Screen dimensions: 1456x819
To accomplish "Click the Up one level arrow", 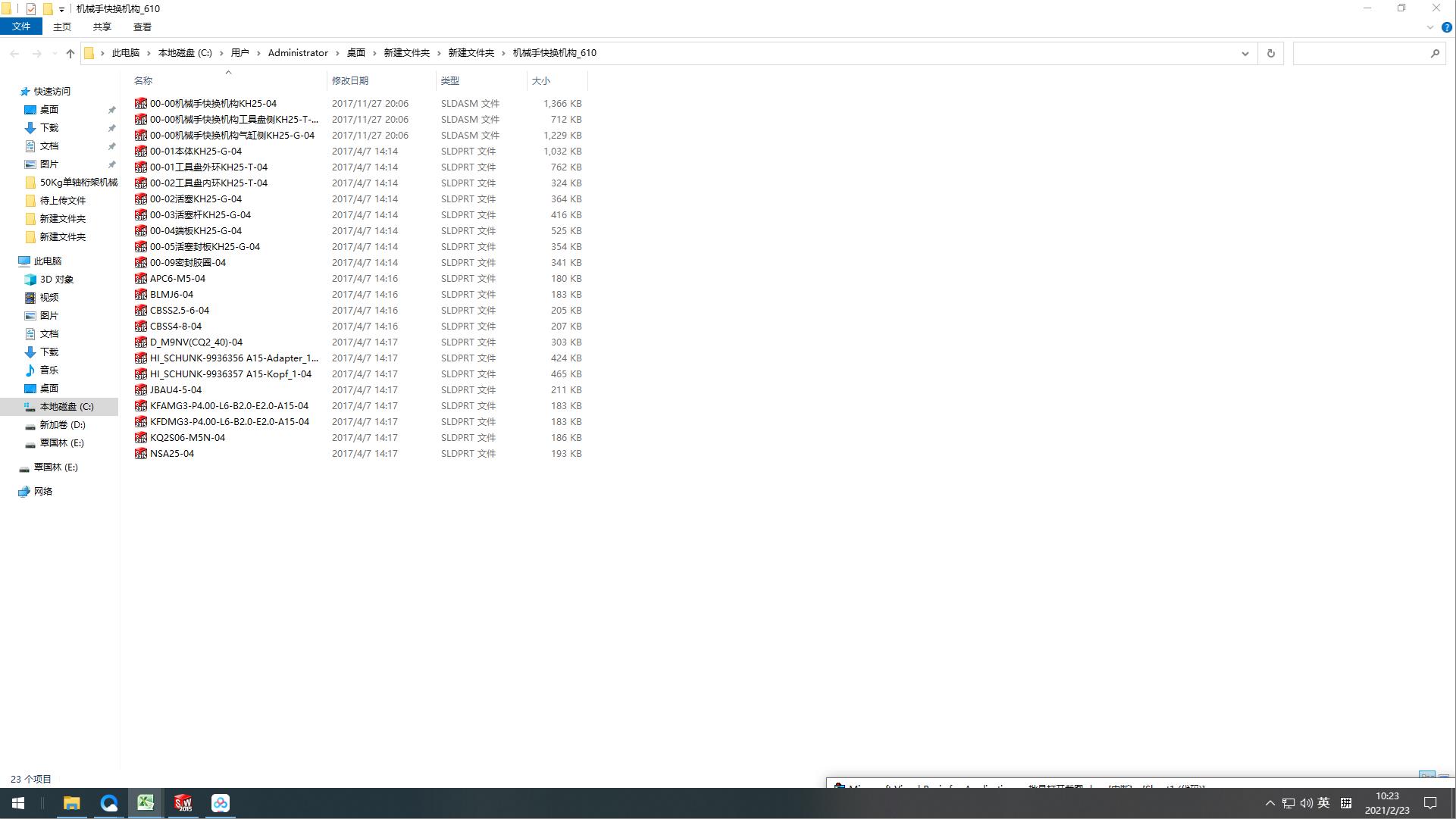I will click(70, 53).
